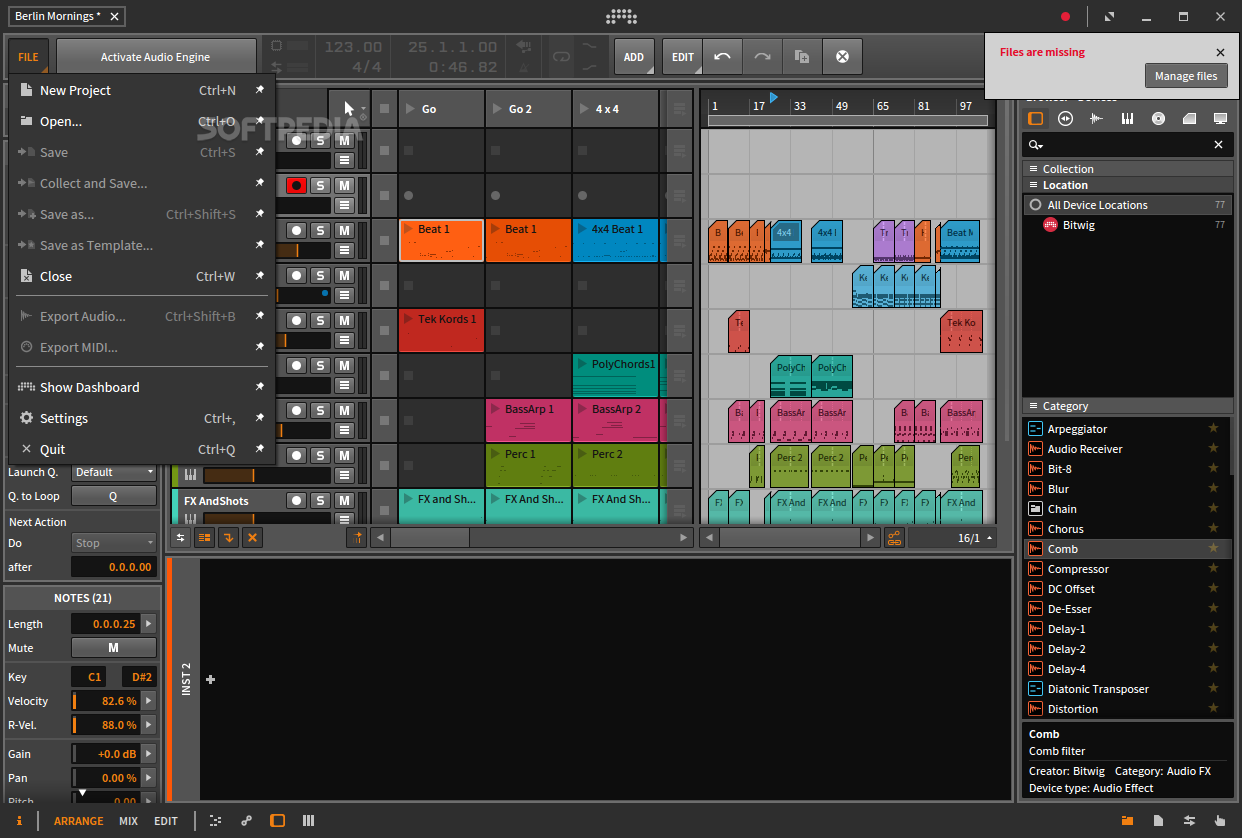Click the hand pointer icon at bottom right
This screenshot has height=838, width=1242.
tap(1220, 820)
